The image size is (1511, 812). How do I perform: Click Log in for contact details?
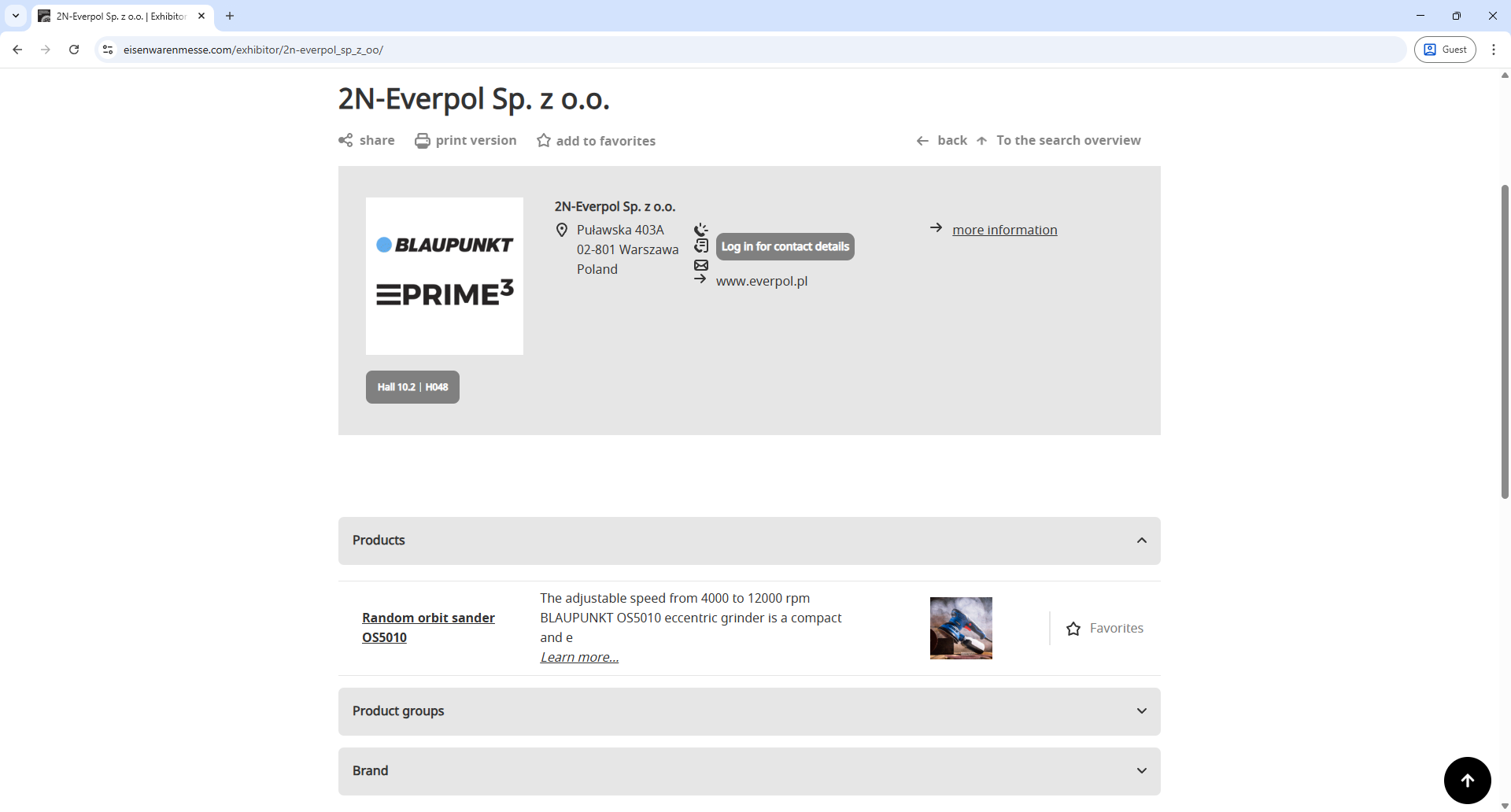[x=785, y=246]
